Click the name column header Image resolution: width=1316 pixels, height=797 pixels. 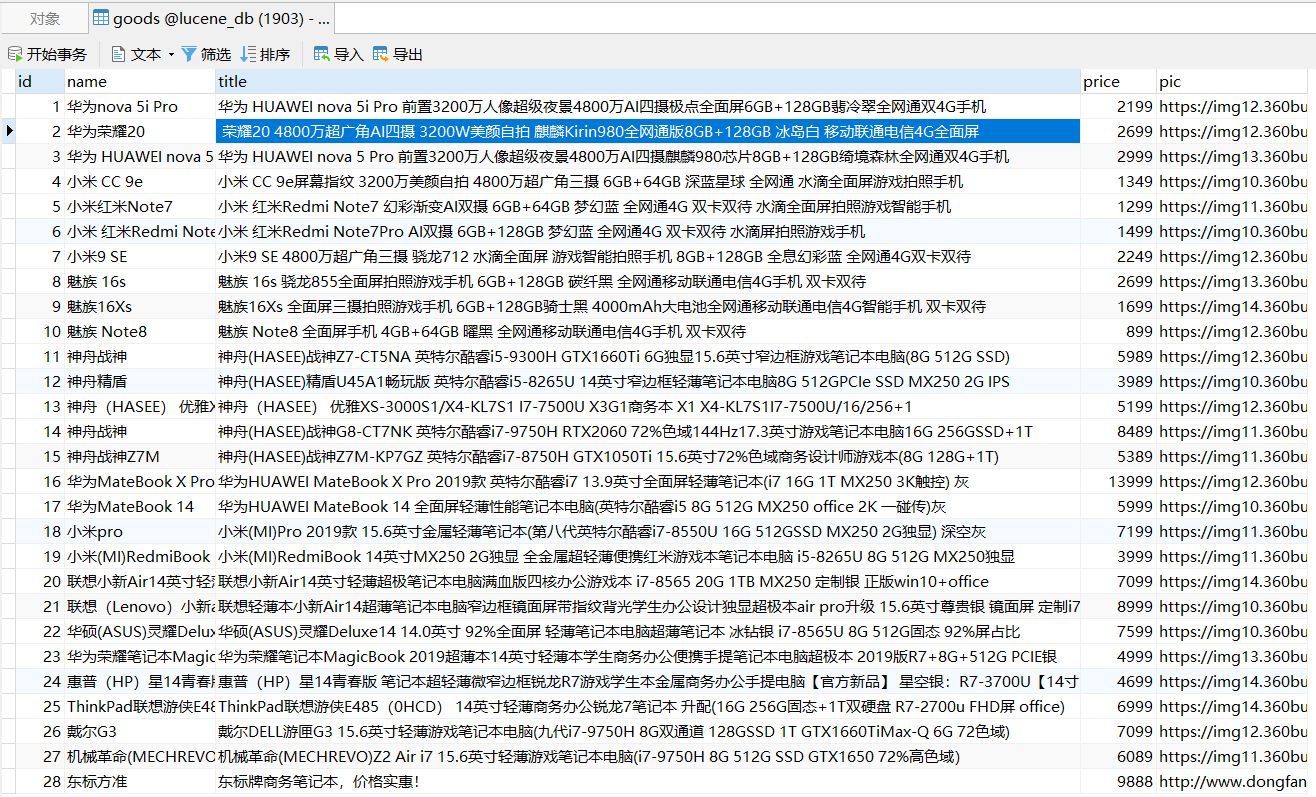(x=140, y=82)
